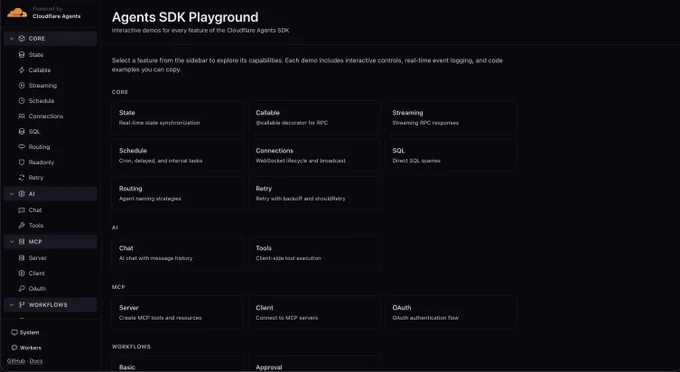Click the Agents SDK Playground heading

(185, 17)
